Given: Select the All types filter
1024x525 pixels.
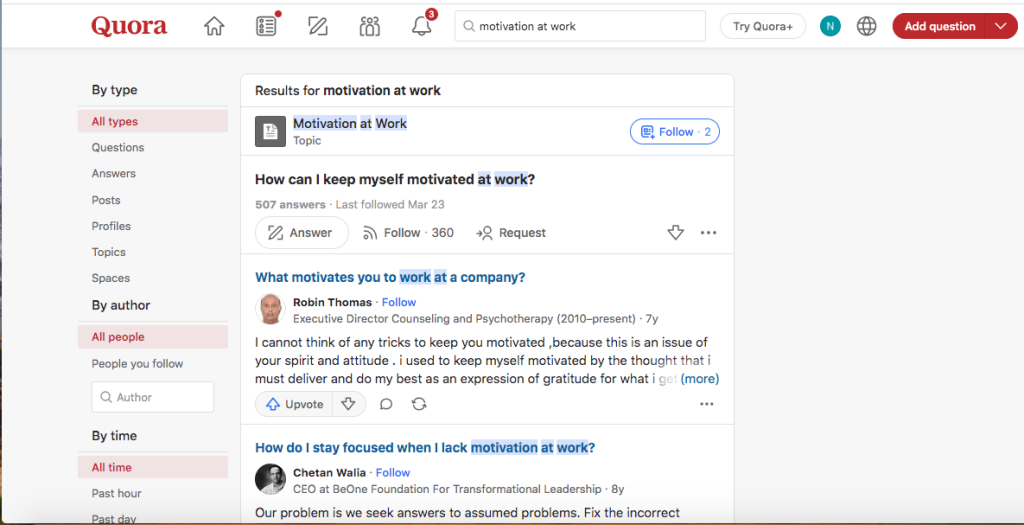Looking at the screenshot, I should 153,121.
